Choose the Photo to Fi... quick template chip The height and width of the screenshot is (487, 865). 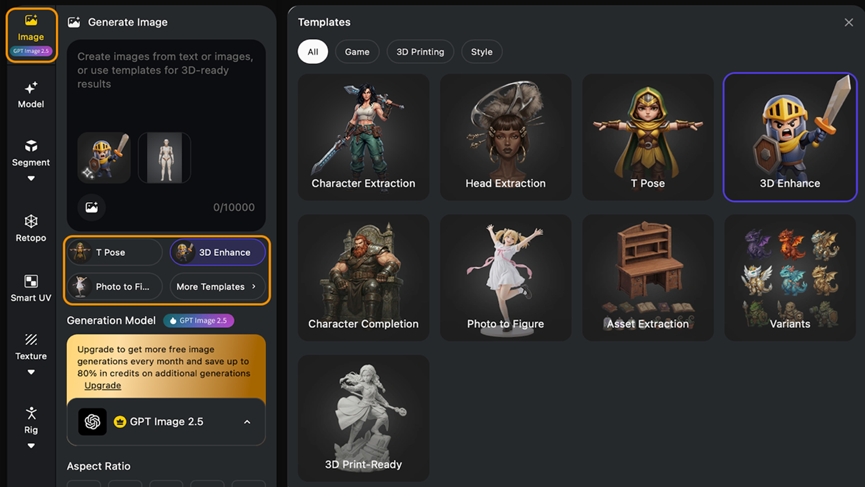click(115, 286)
